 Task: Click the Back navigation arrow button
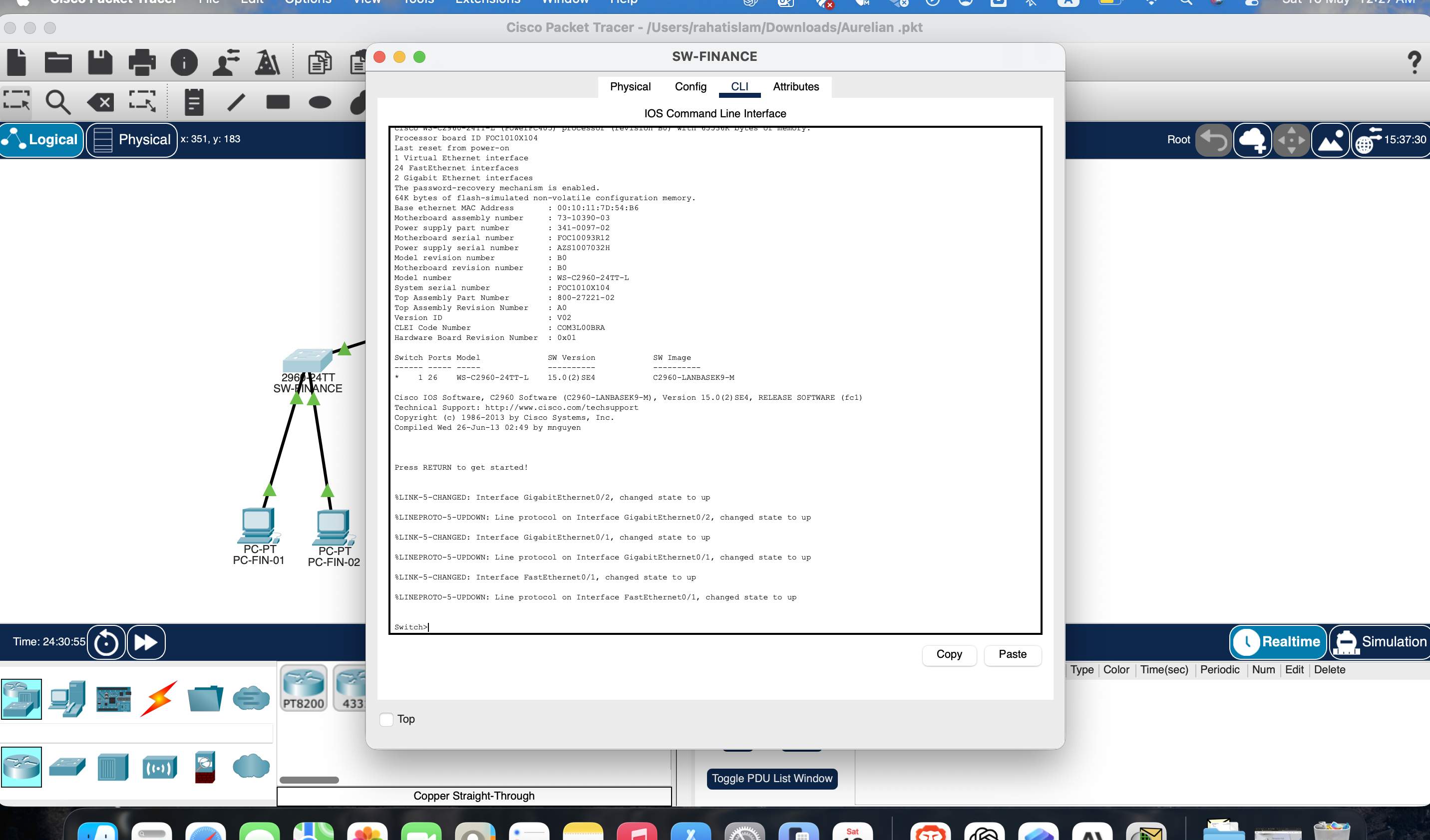(x=1213, y=140)
